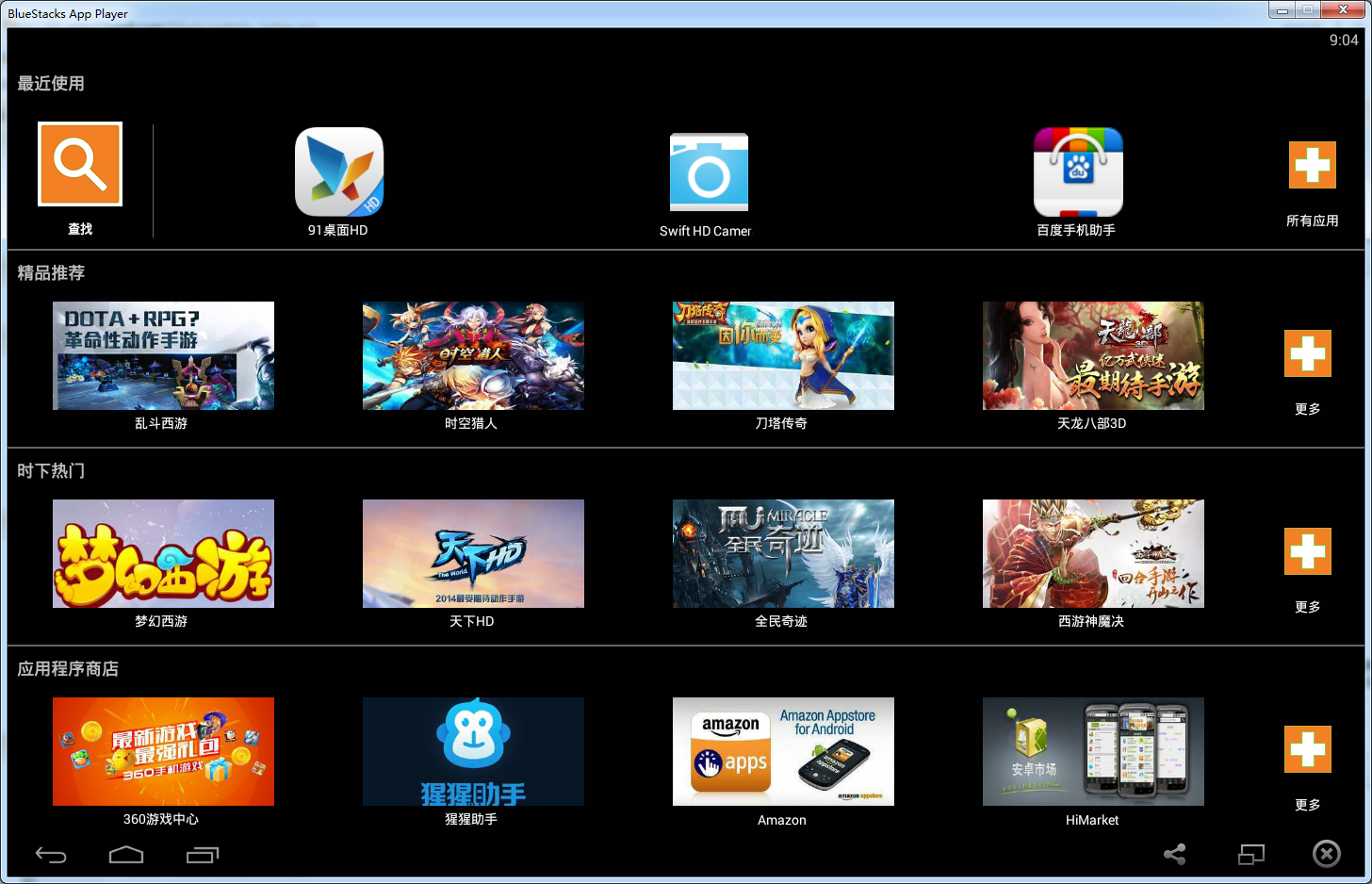The width and height of the screenshot is (1372, 884).
Task: Click the 刀塔传奇 caption text
Action: [x=781, y=423]
